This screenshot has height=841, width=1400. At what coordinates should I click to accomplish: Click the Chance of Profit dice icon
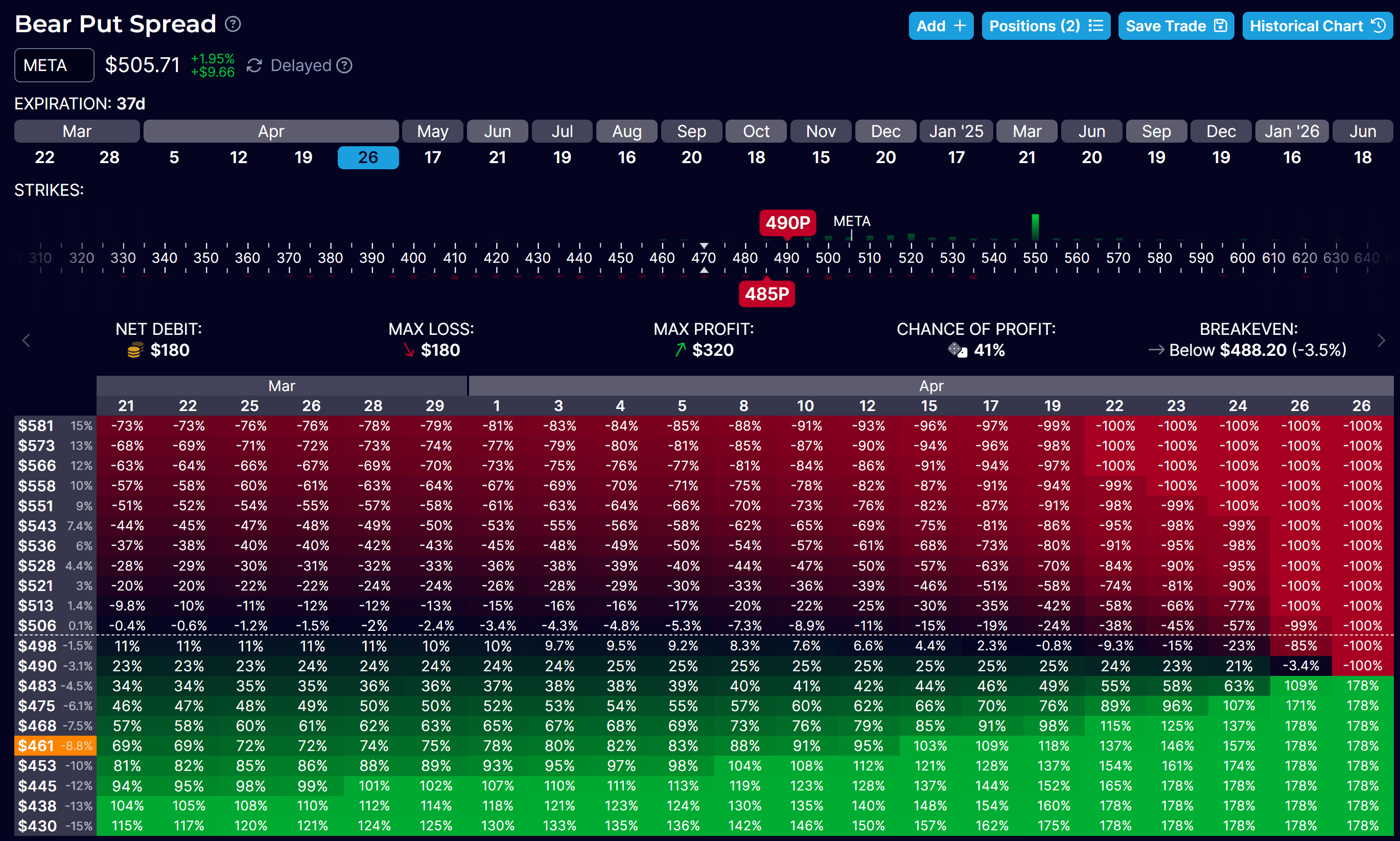click(x=958, y=350)
